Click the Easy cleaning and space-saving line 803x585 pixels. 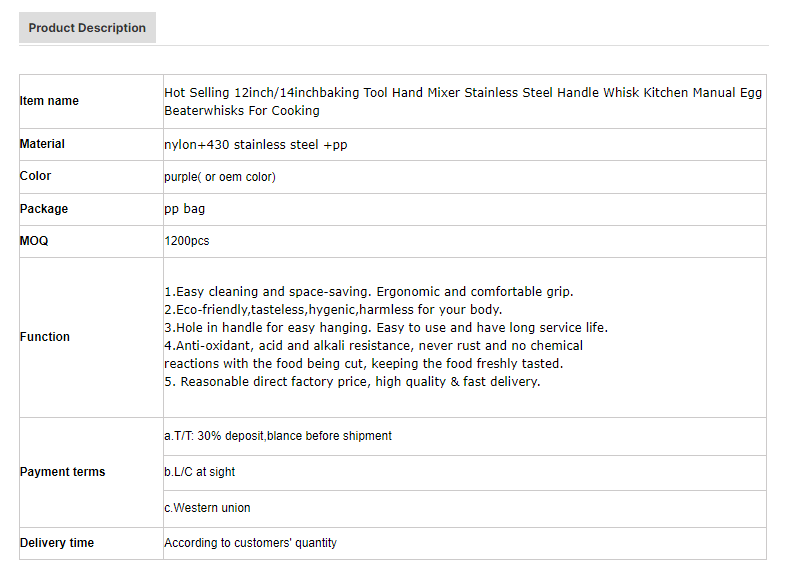pyautogui.click(x=369, y=291)
